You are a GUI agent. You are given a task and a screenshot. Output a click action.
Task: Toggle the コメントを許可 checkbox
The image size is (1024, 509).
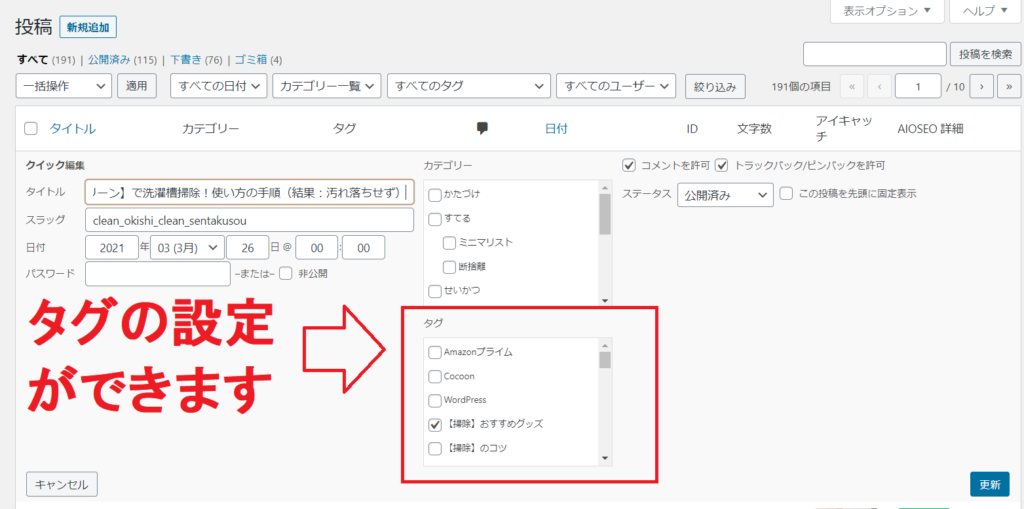click(x=629, y=165)
